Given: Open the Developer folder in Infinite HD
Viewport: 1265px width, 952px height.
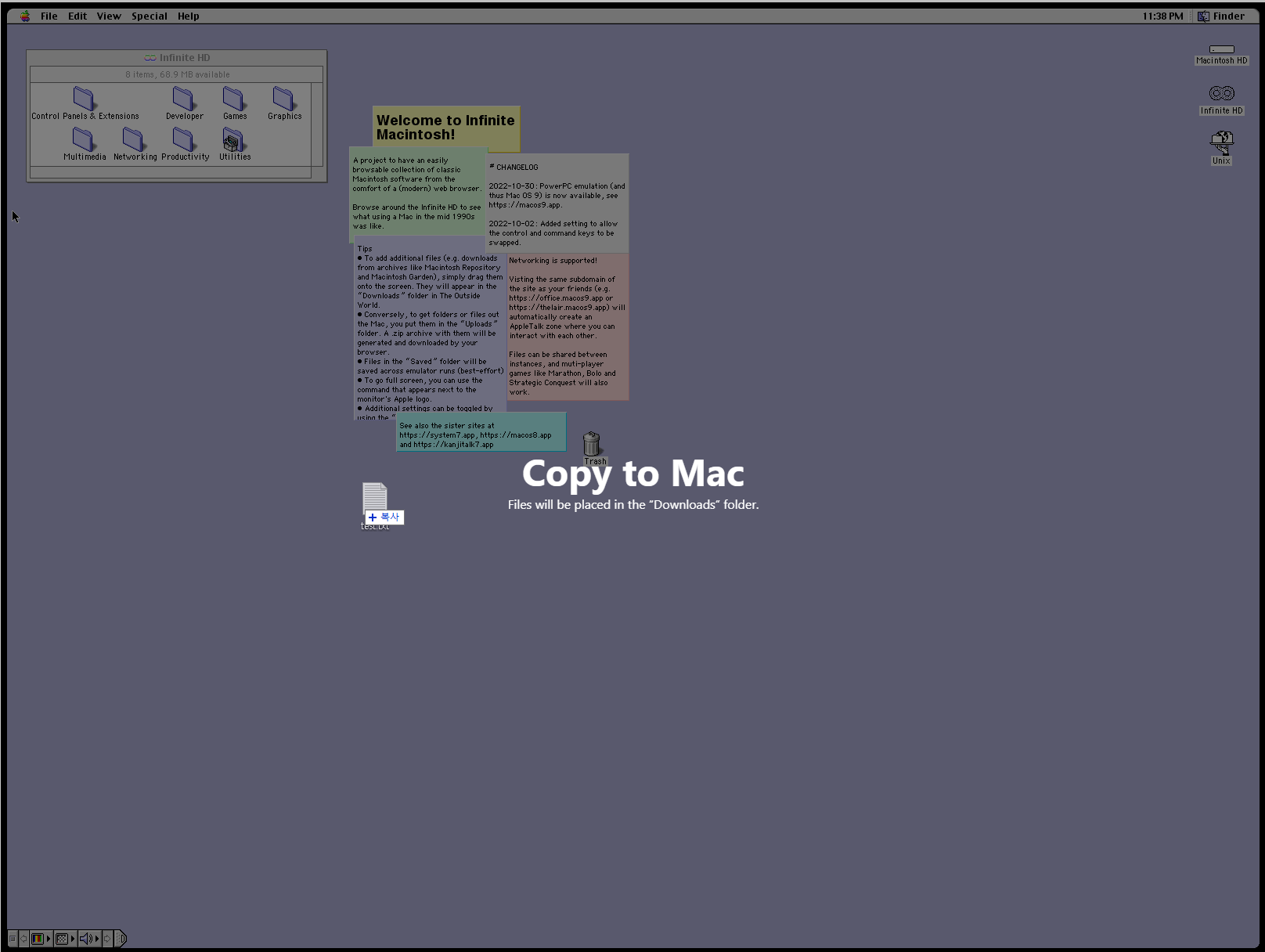Looking at the screenshot, I should pos(184,103).
